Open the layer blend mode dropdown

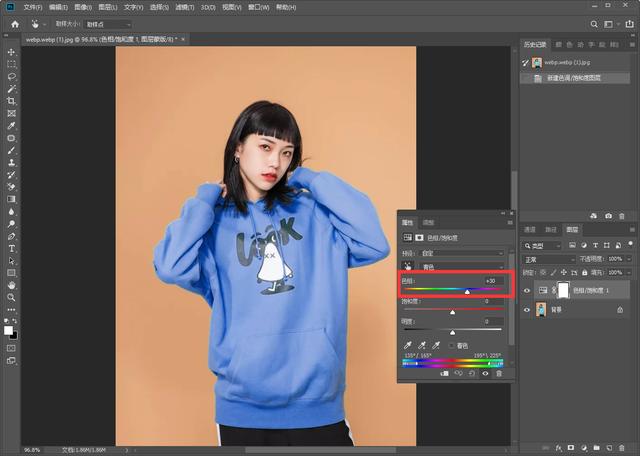tap(549, 260)
